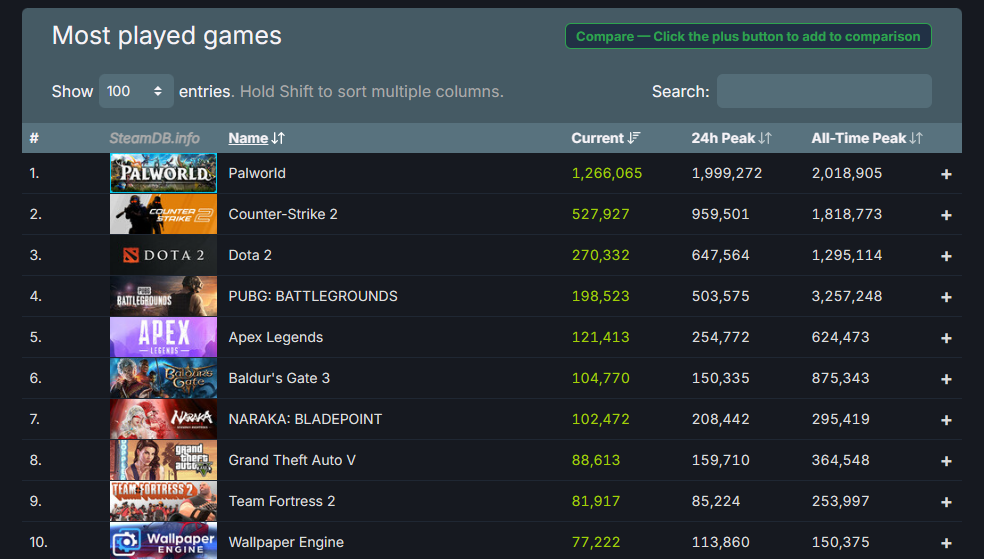This screenshot has height=559, width=984.
Task: Click plus icon in NARAKA: BLADEPOINT row
Action: 946,420
